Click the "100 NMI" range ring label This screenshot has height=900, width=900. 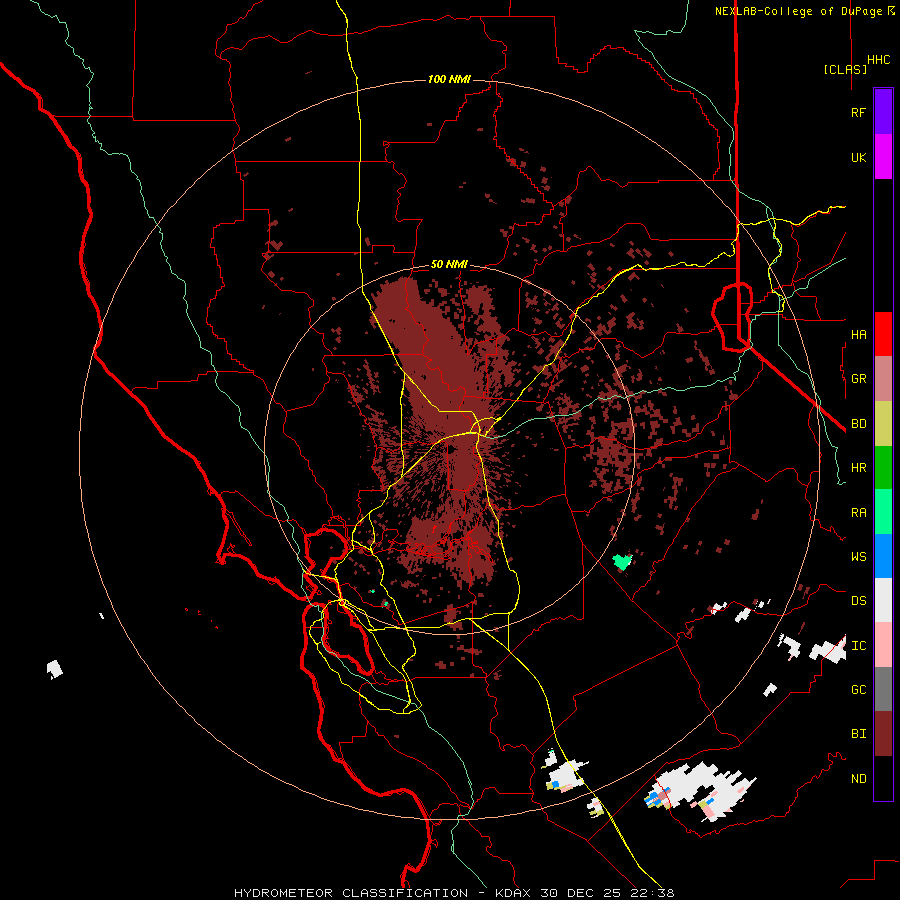[449, 79]
